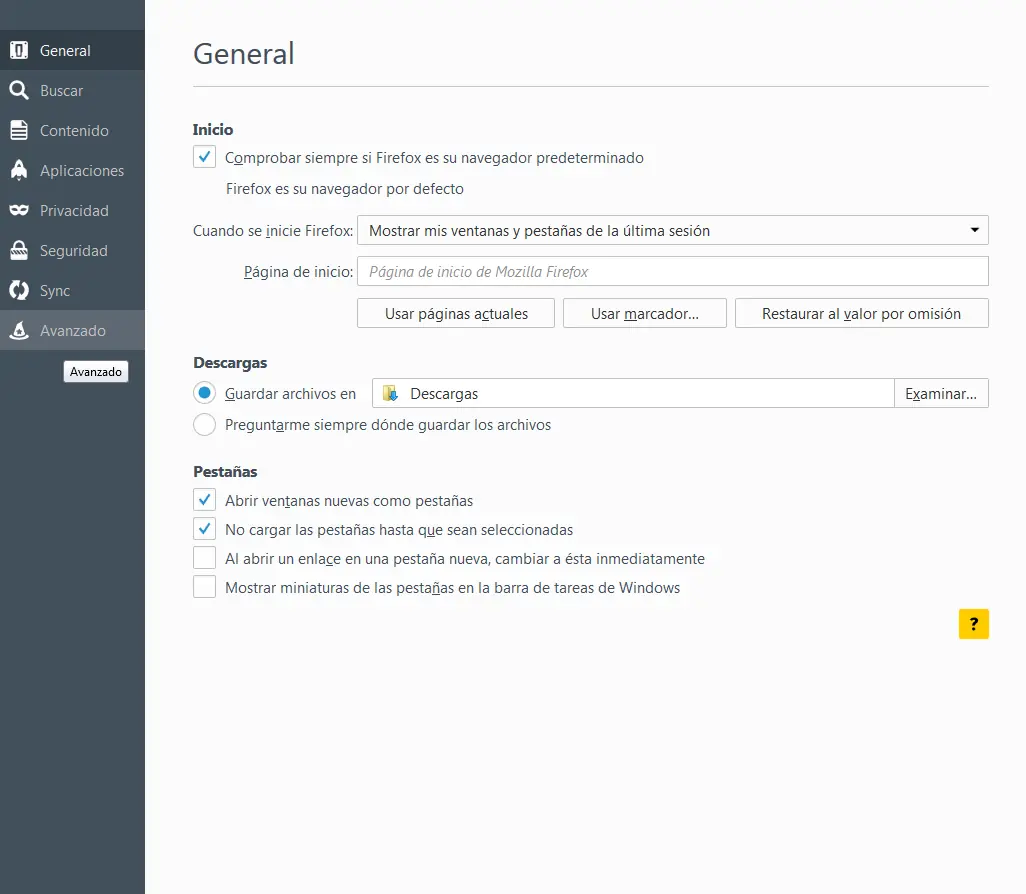
Task: Open the Avanzado section
Action: [72, 330]
